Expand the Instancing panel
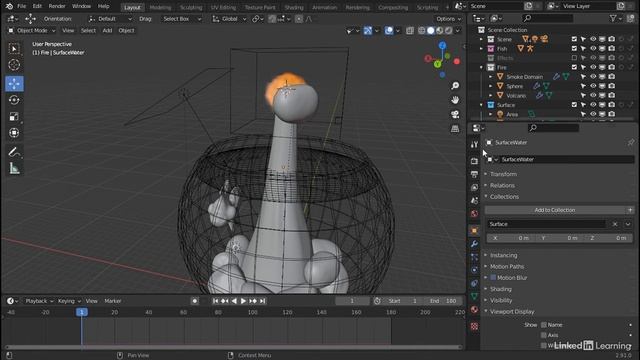The height and width of the screenshot is (360, 640). tap(503, 255)
